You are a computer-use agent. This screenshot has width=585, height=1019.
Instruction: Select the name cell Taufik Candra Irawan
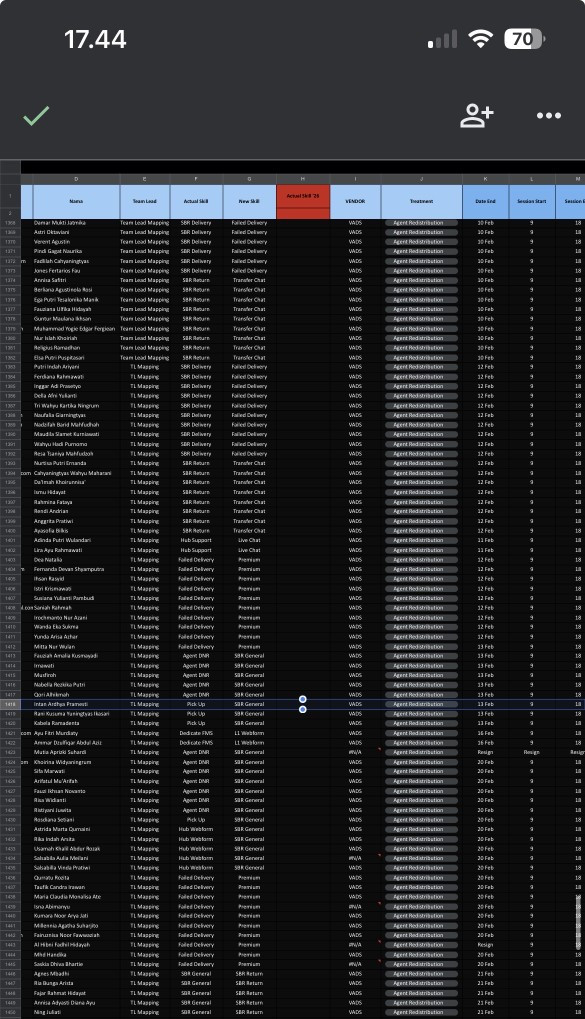click(76, 886)
